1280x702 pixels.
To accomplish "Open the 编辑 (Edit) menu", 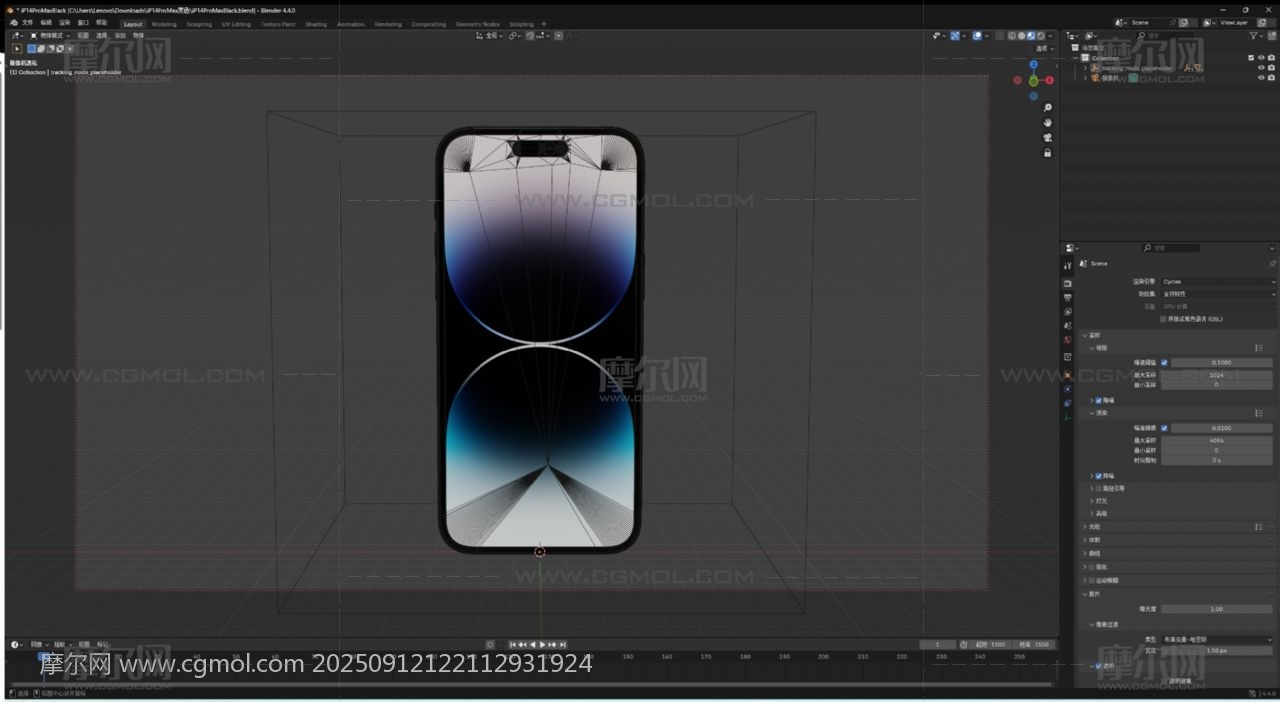I will pos(46,23).
